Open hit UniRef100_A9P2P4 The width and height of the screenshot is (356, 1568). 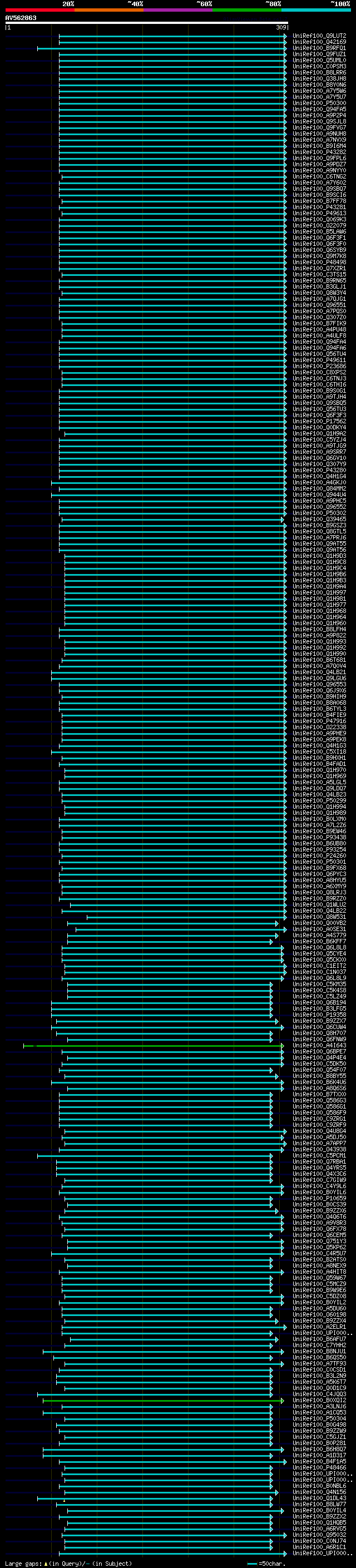tap(319, 115)
